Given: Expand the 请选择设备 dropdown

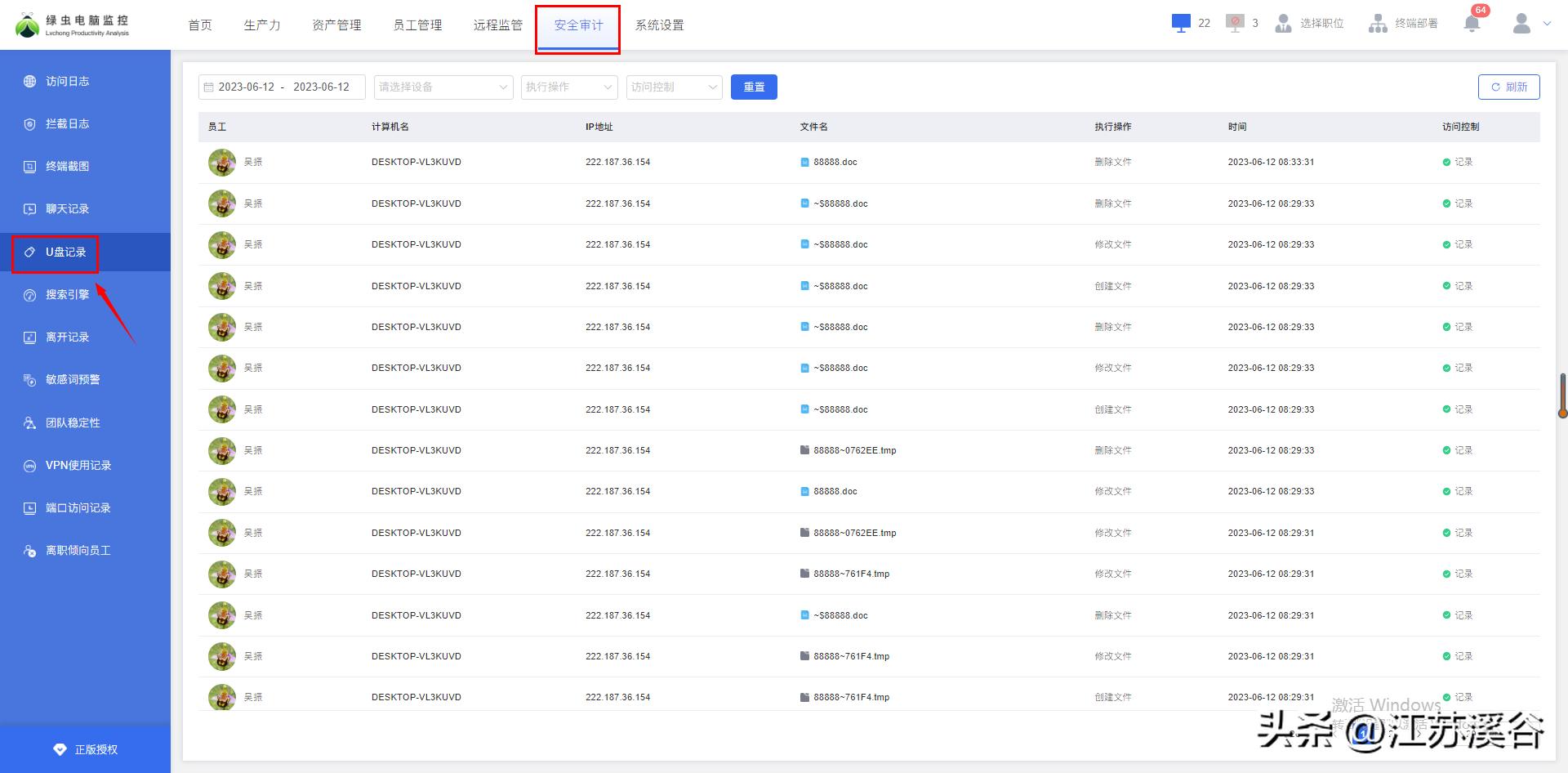Looking at the screenshot, I should 443,87.
